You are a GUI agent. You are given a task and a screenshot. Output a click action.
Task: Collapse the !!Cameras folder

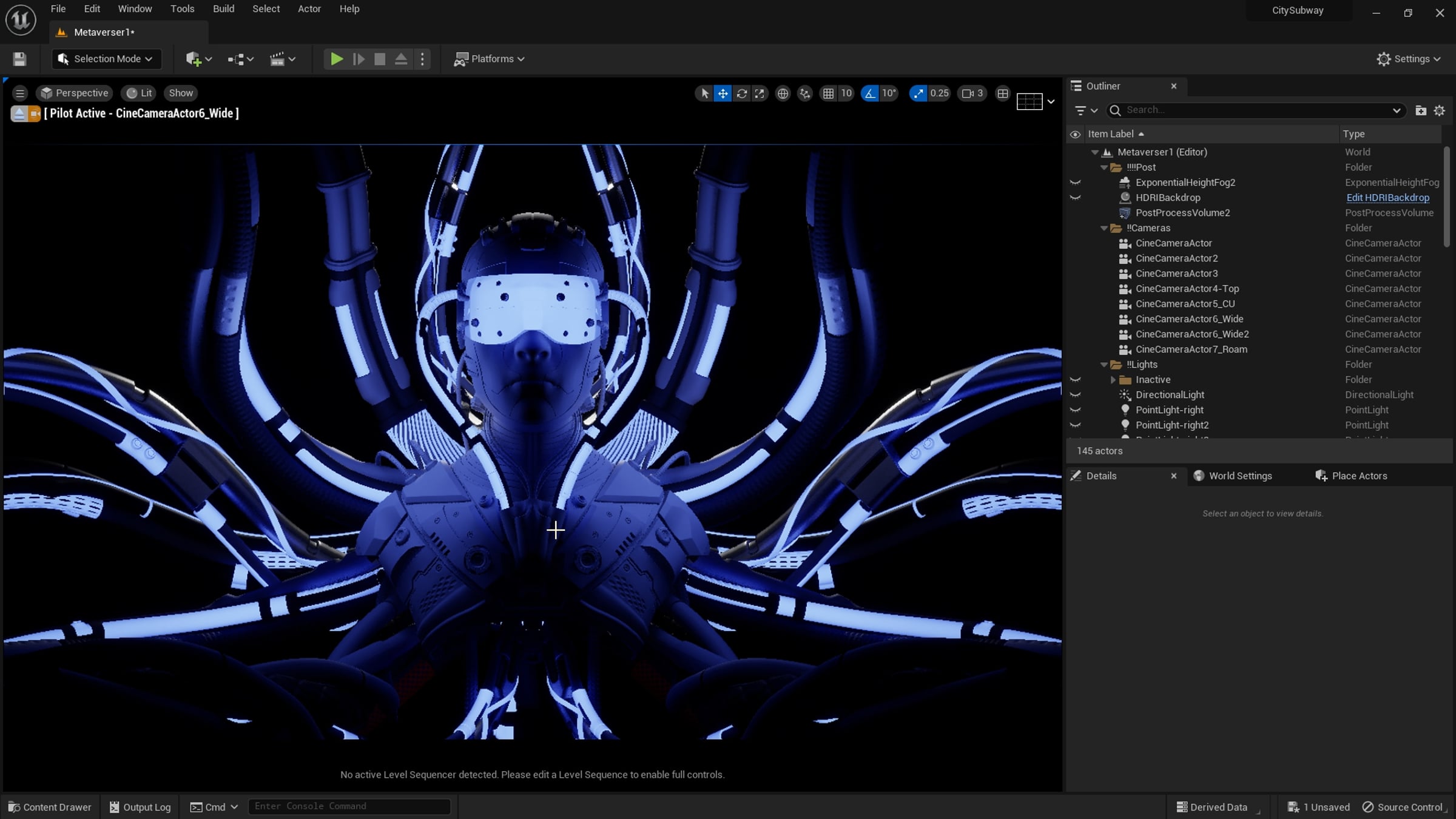click(x=1104, y=228)
